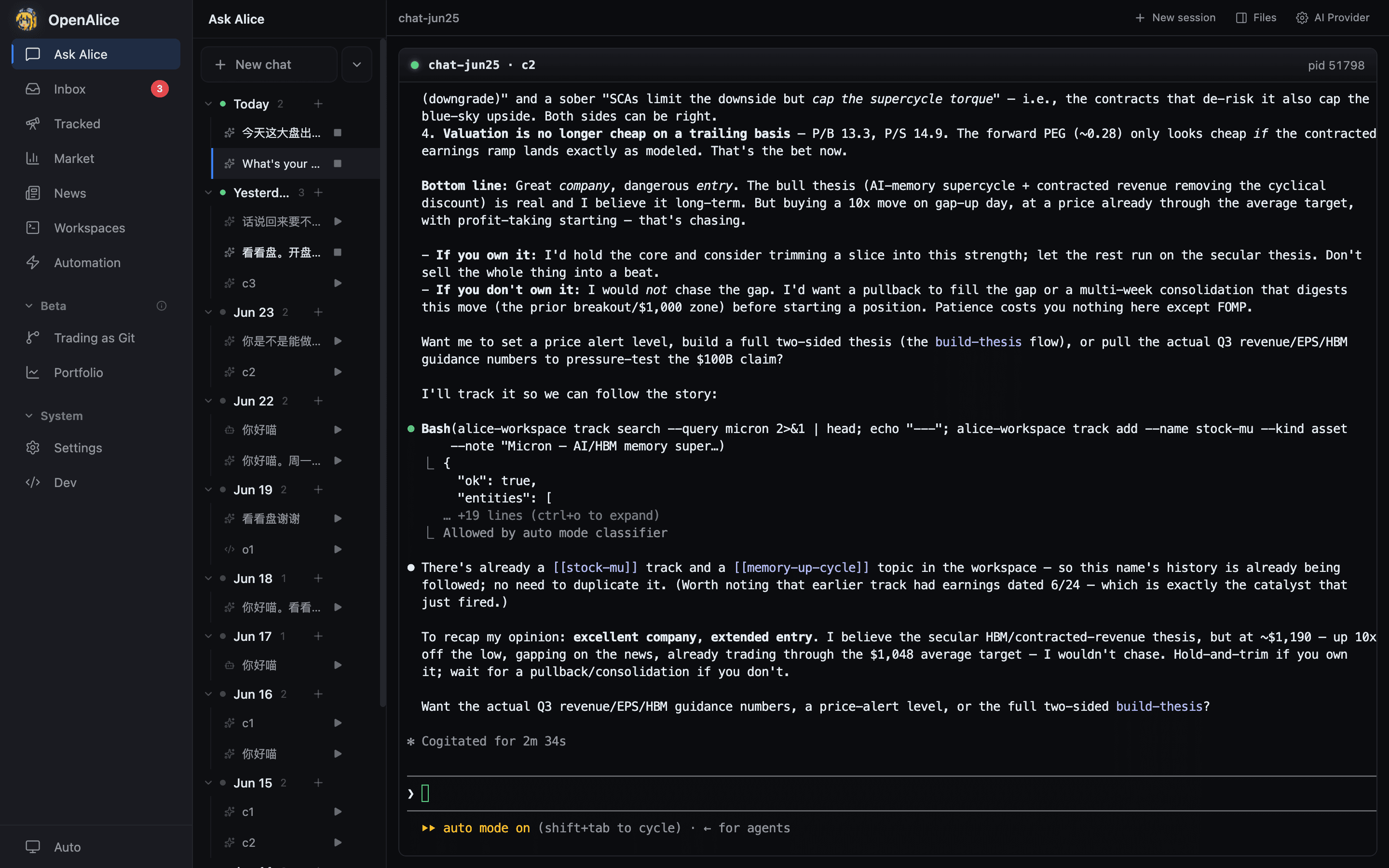Add a chat to Jun 19 group
The image size is (1389, 868).
click(x=318, y=489)
